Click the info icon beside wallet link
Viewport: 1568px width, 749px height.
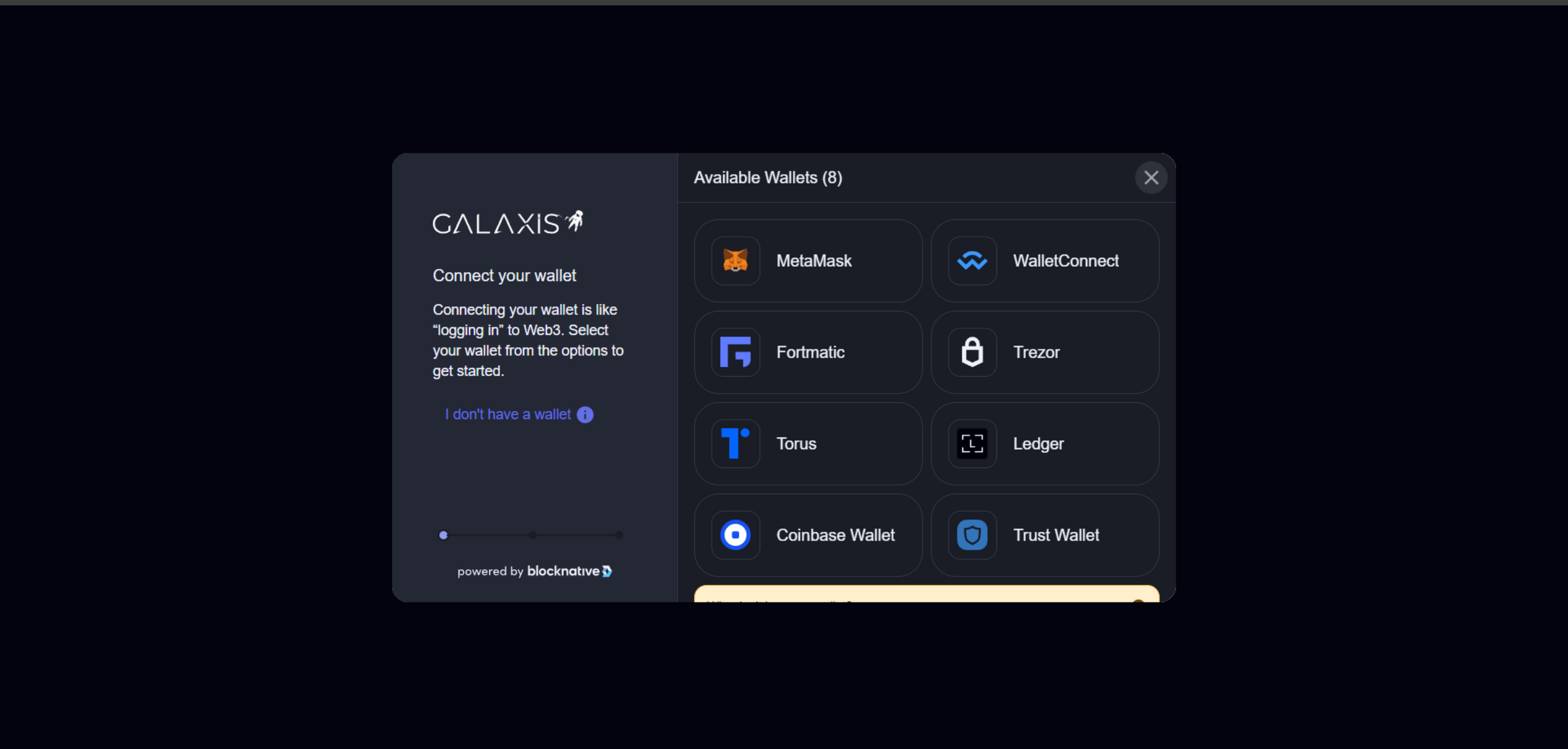tap(585, 414)
